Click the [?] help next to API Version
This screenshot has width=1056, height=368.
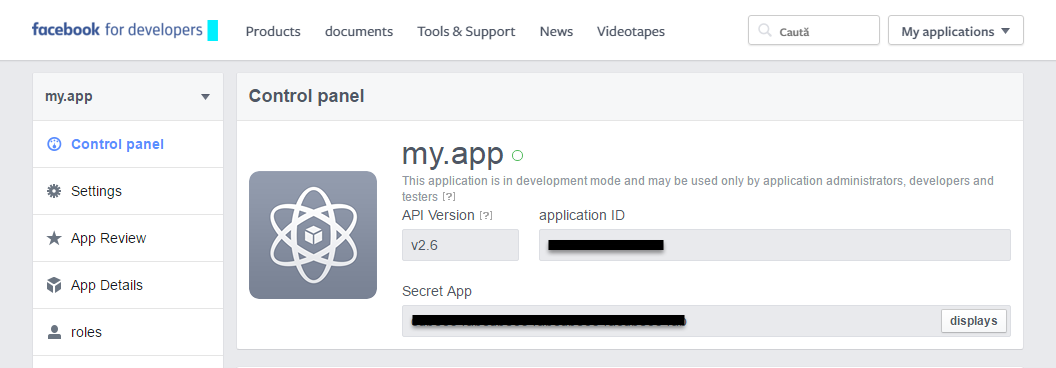(x=486, y=216)
